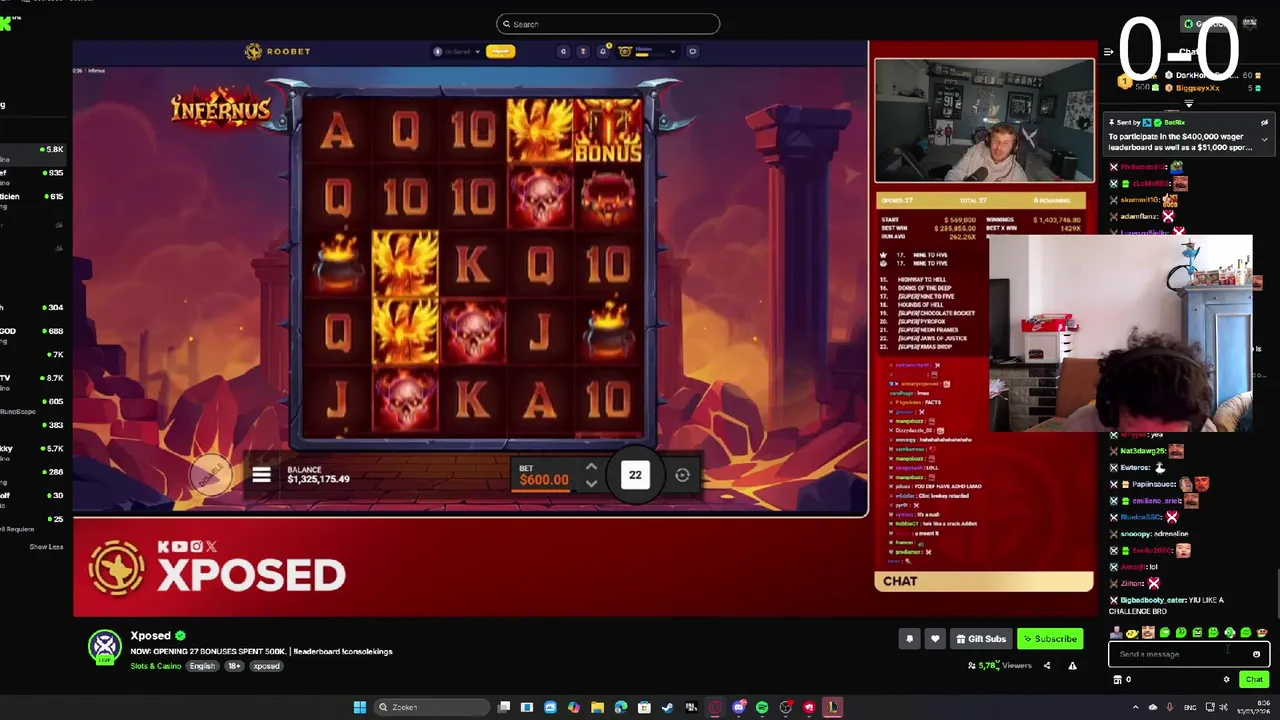1280x720 pixels.
Task: Open the Xposed channel avatar
Action: click(x=105, y=647)
